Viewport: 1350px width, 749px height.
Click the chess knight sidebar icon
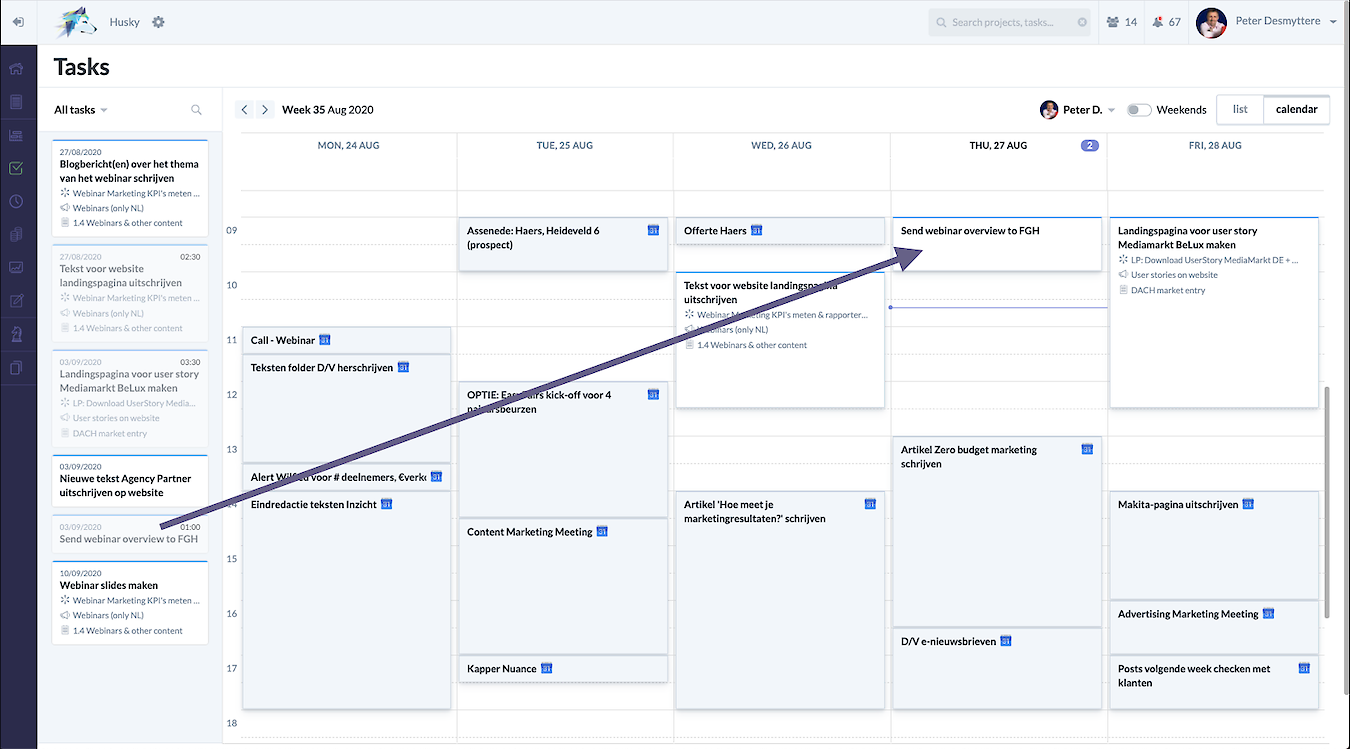click(16, 334)
